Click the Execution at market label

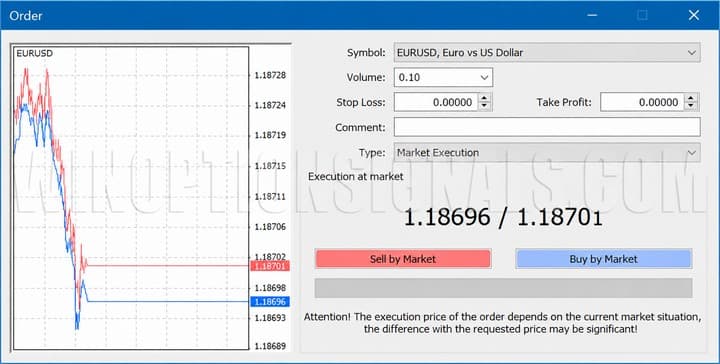tap(355, 177)
